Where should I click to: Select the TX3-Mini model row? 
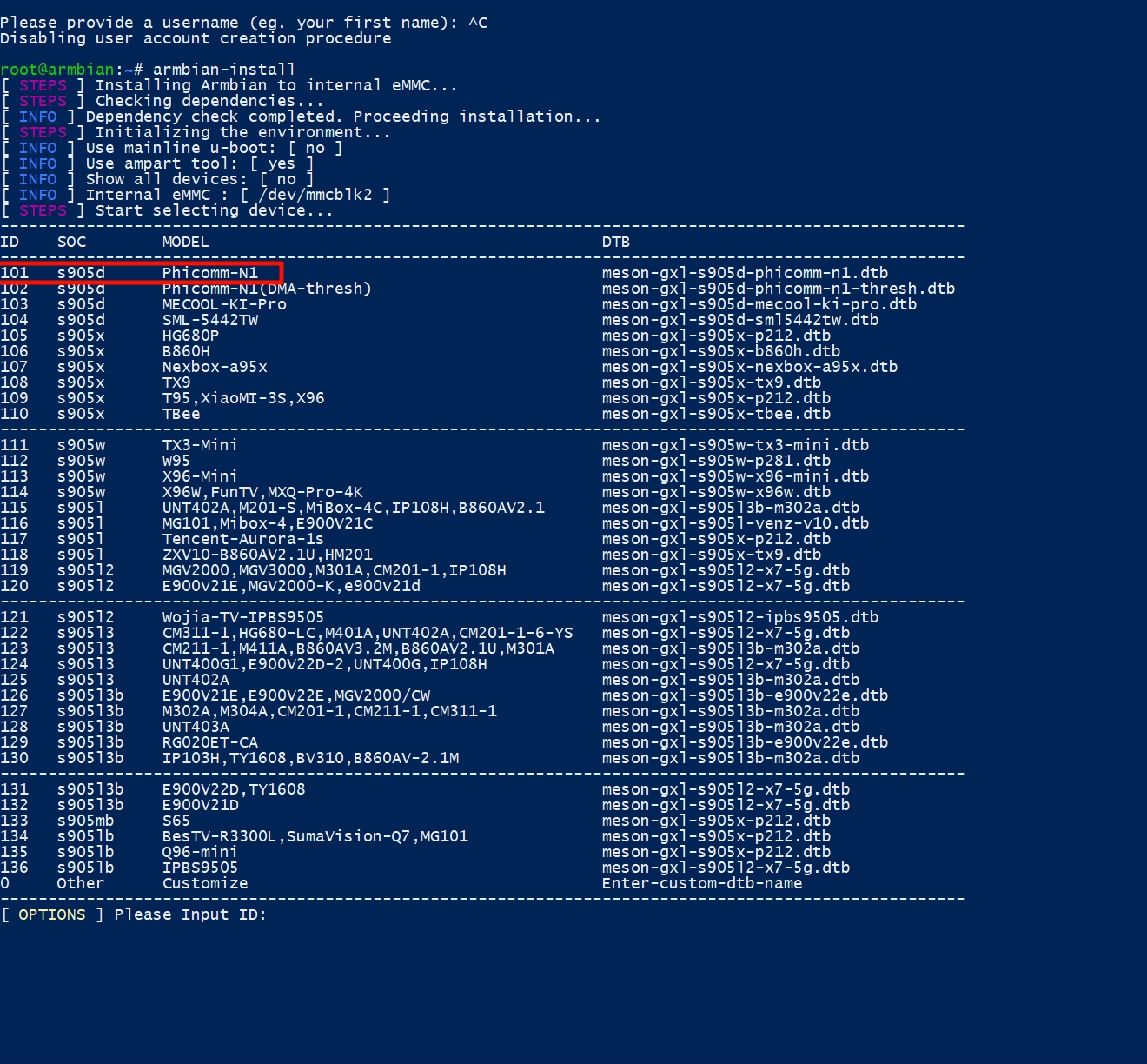(200, 445)
